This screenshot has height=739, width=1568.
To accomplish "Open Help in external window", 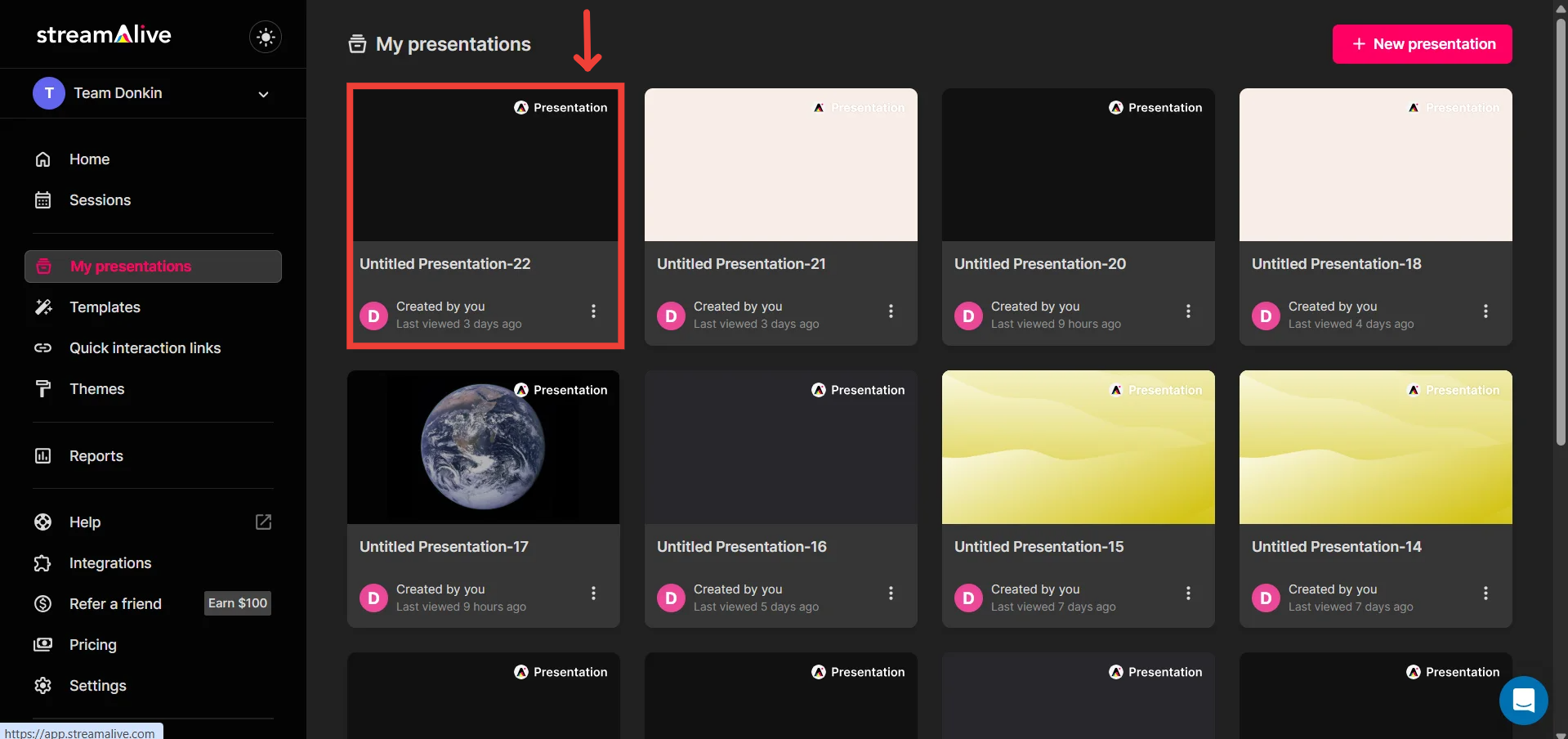I will (263, 522).
